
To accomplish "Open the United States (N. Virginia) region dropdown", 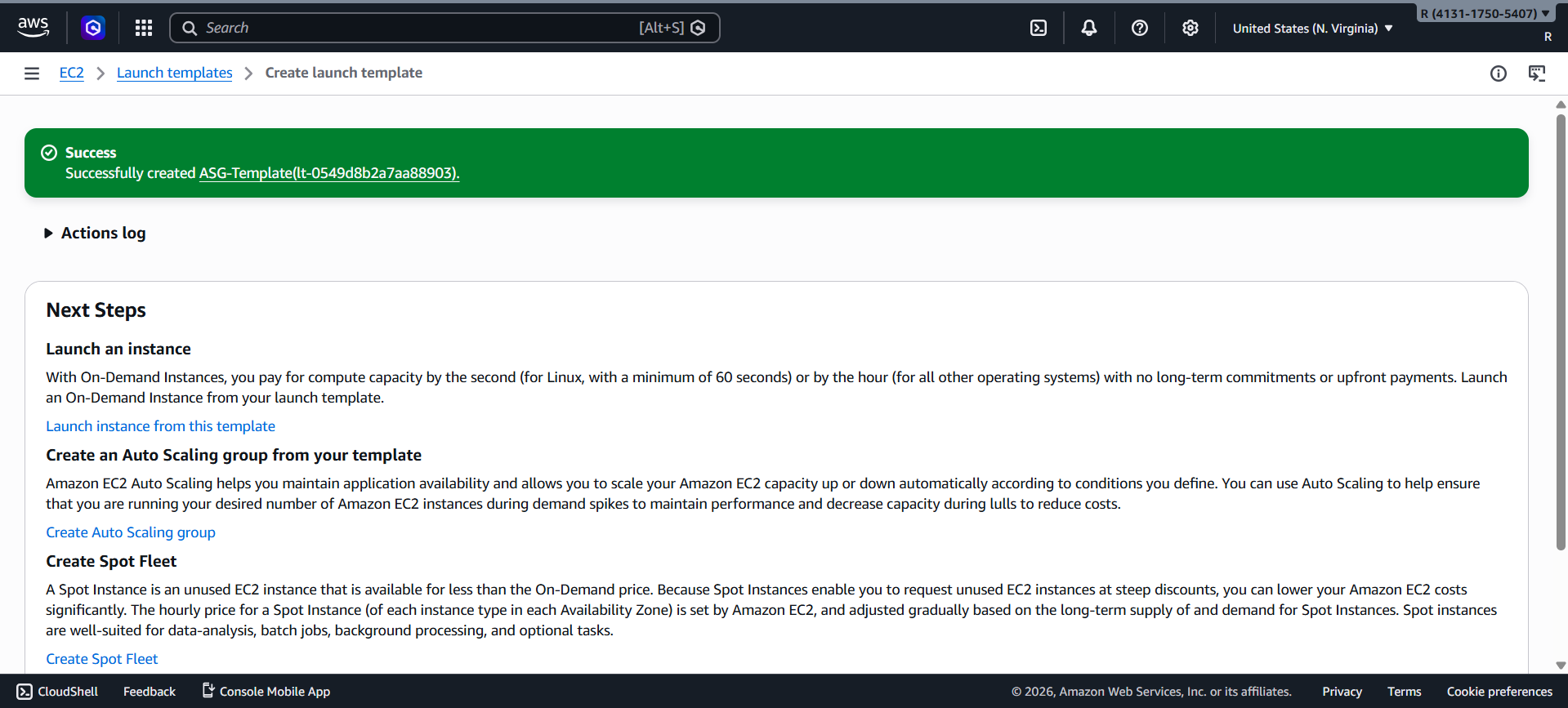I will 1312,28.
